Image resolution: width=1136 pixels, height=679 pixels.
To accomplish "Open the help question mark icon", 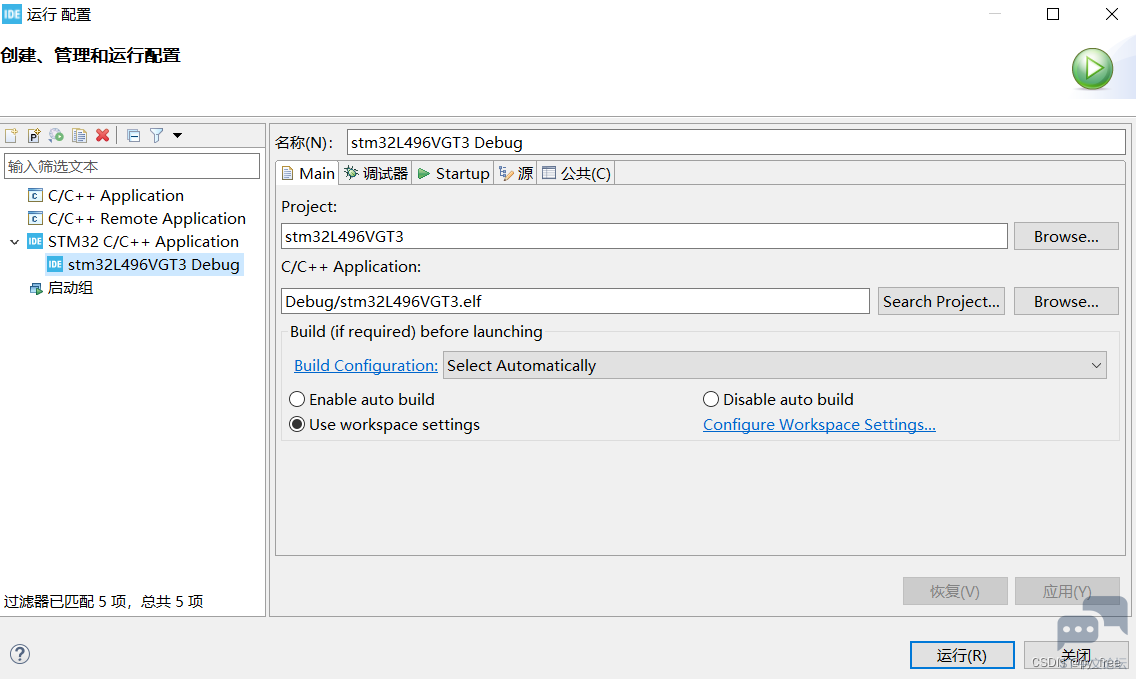I will tap(20, 654).
